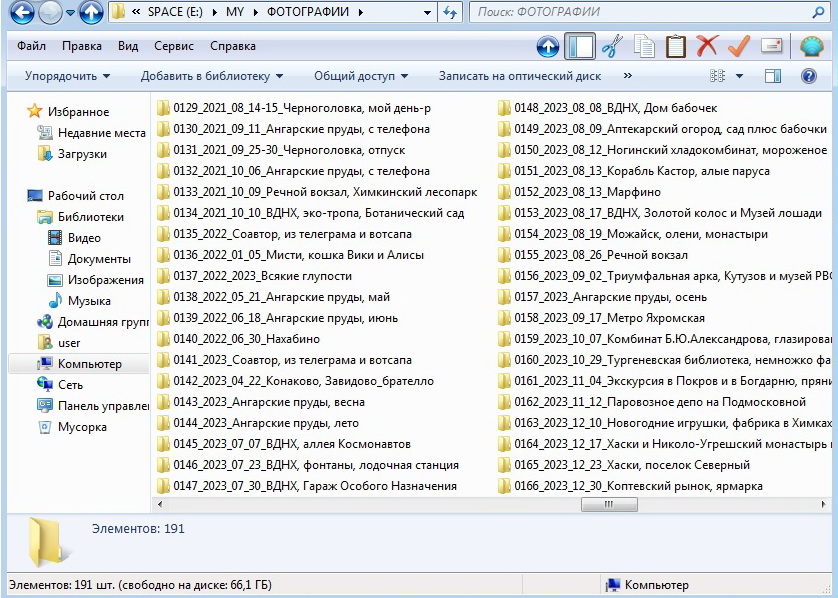This screenshot has width=838, height=598.
Task: Click Записать на оптический диск button
Action: (x=519, y=76)
